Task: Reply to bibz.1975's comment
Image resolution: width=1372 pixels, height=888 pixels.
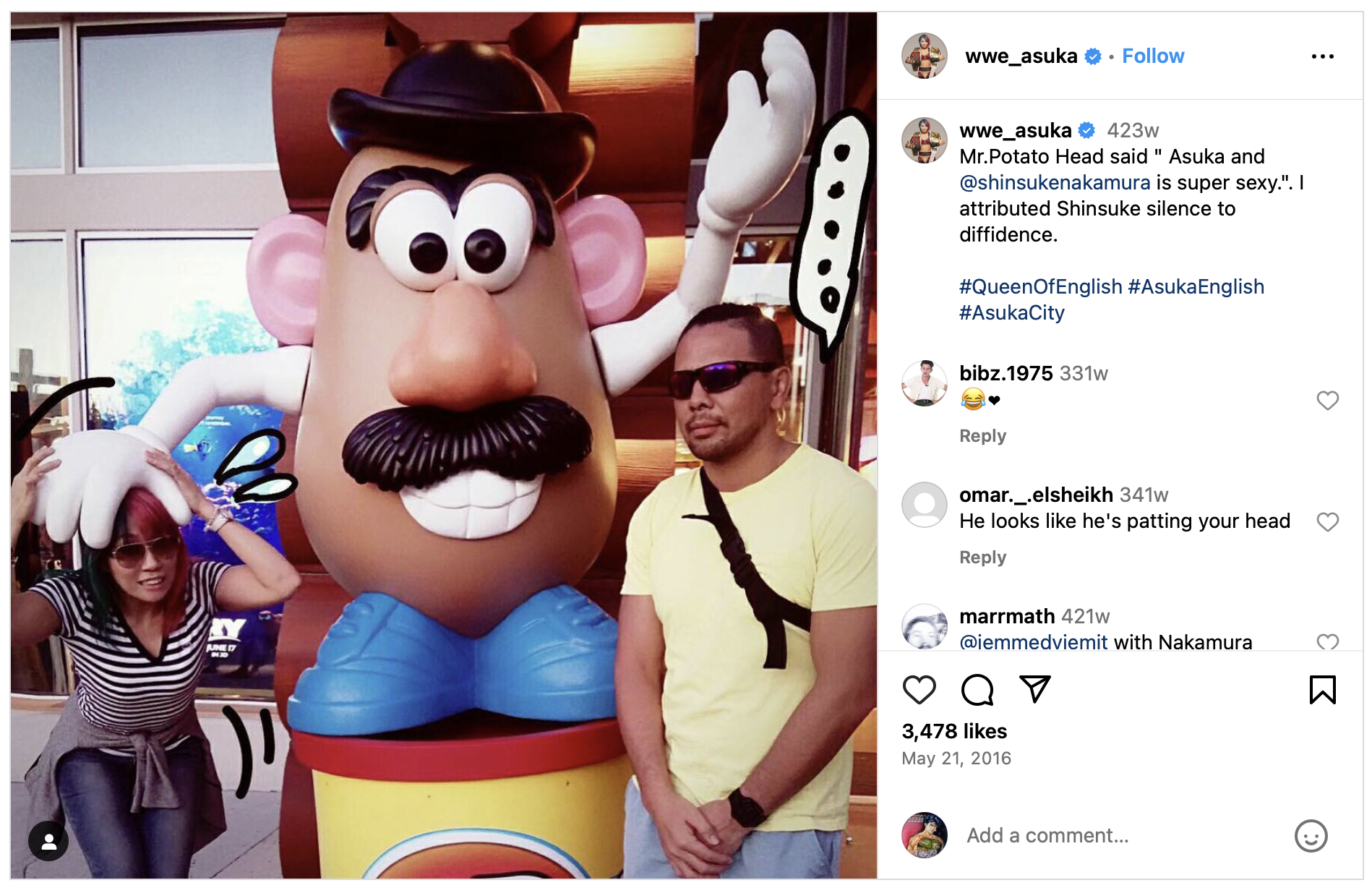Action: click(x=982, y=436)
